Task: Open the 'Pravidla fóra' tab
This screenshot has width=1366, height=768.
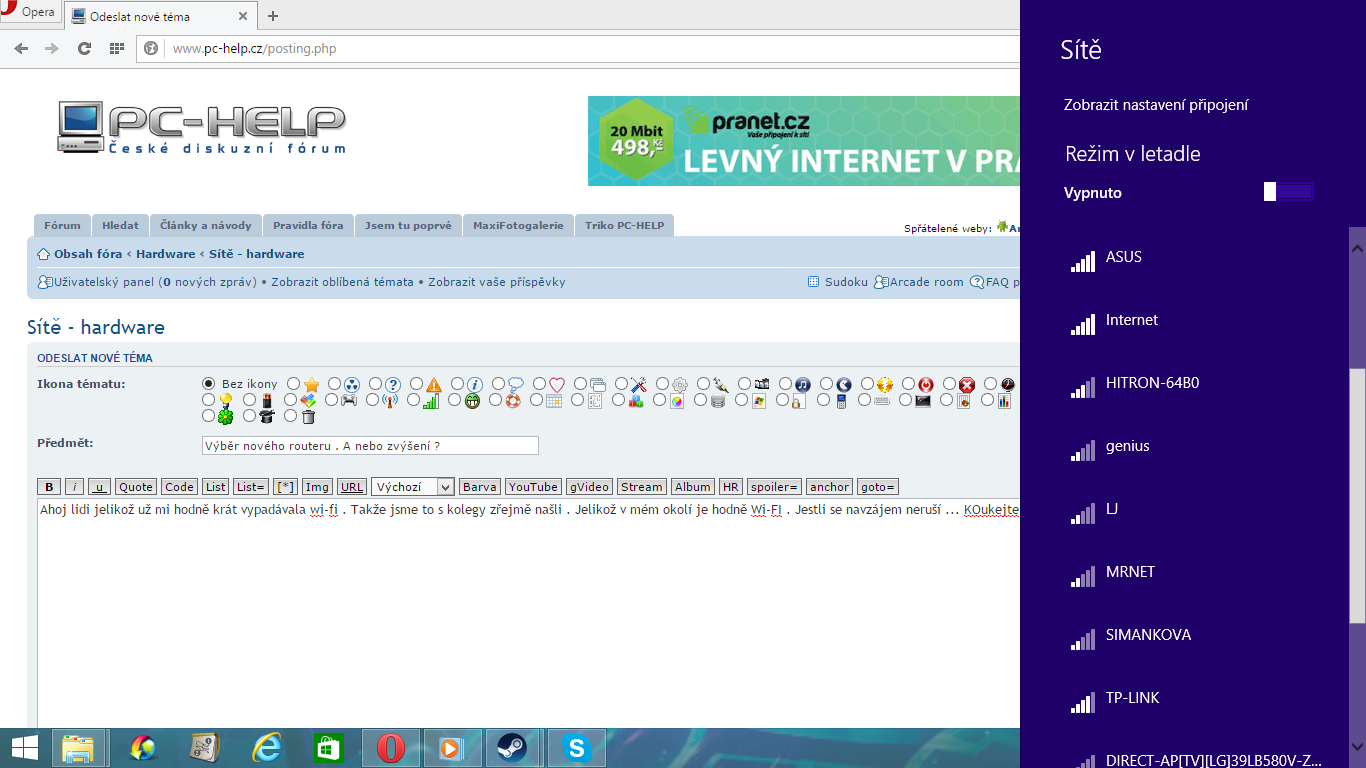Action: pos(308,225)
